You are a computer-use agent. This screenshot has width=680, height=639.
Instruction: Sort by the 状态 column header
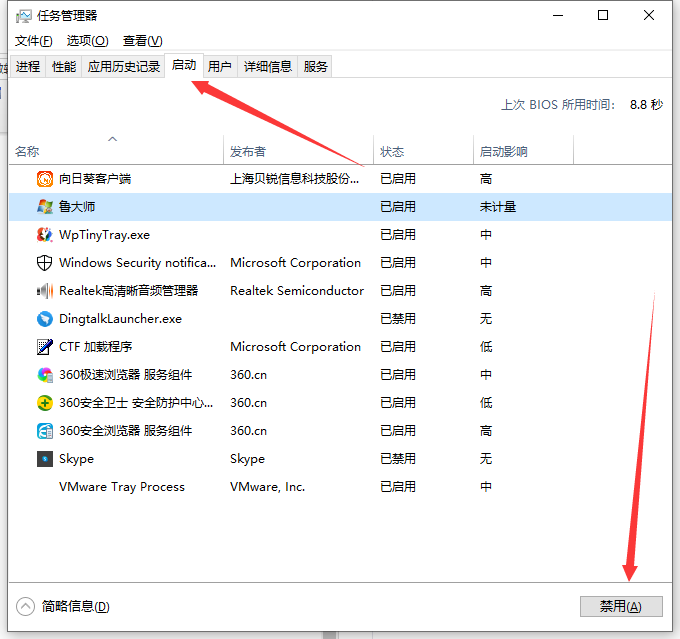point(392,152)
